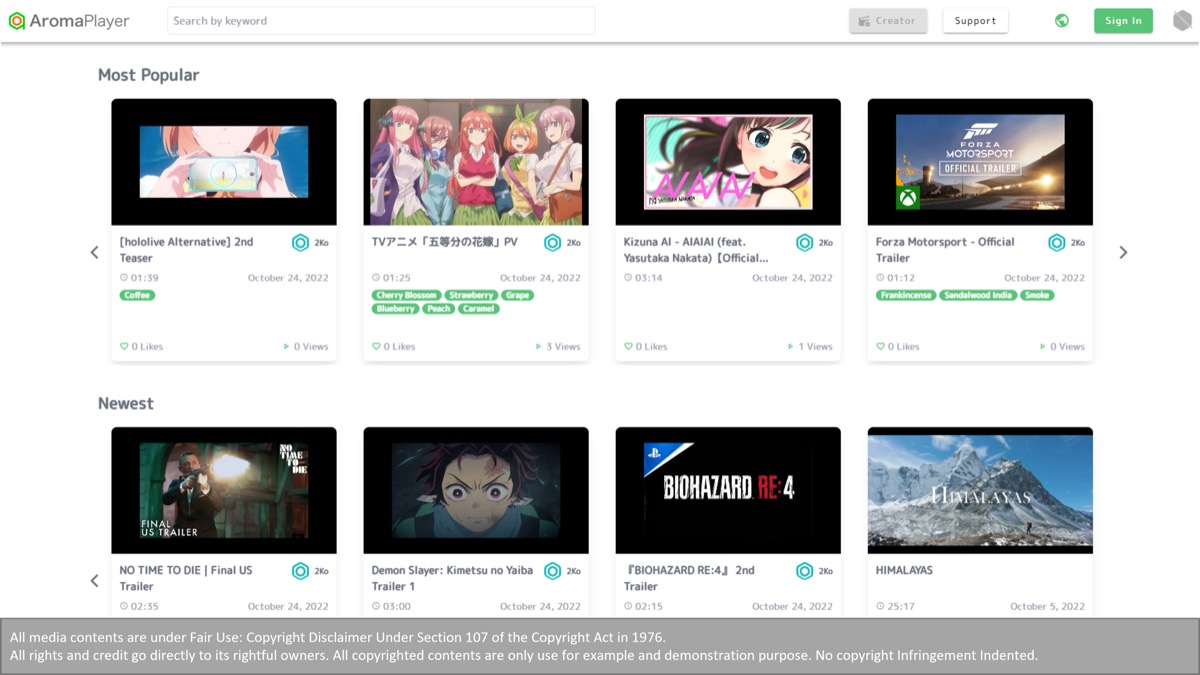Select the Strawberry scent tag

tap(471, 295)
